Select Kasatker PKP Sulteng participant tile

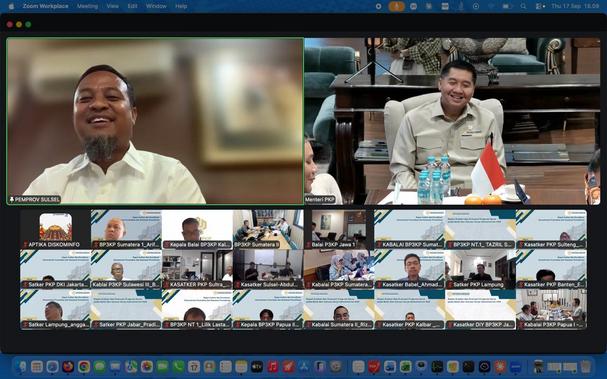pos(551,229)
